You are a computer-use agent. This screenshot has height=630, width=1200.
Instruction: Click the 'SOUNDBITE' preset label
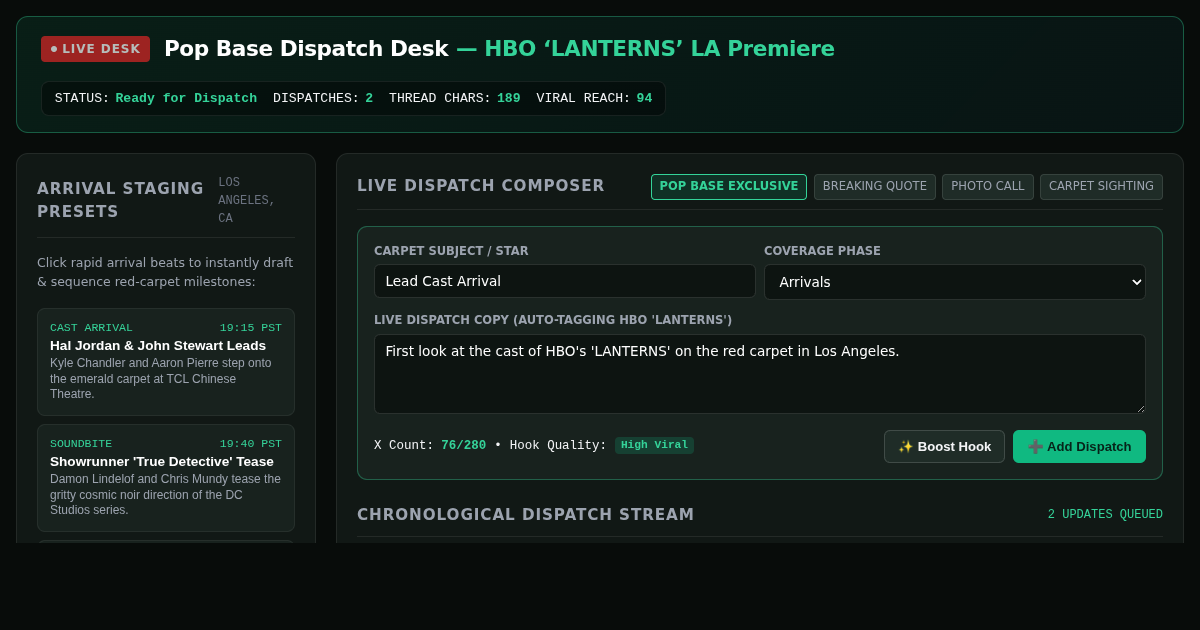pyautogui.click(x=81, y=444)
